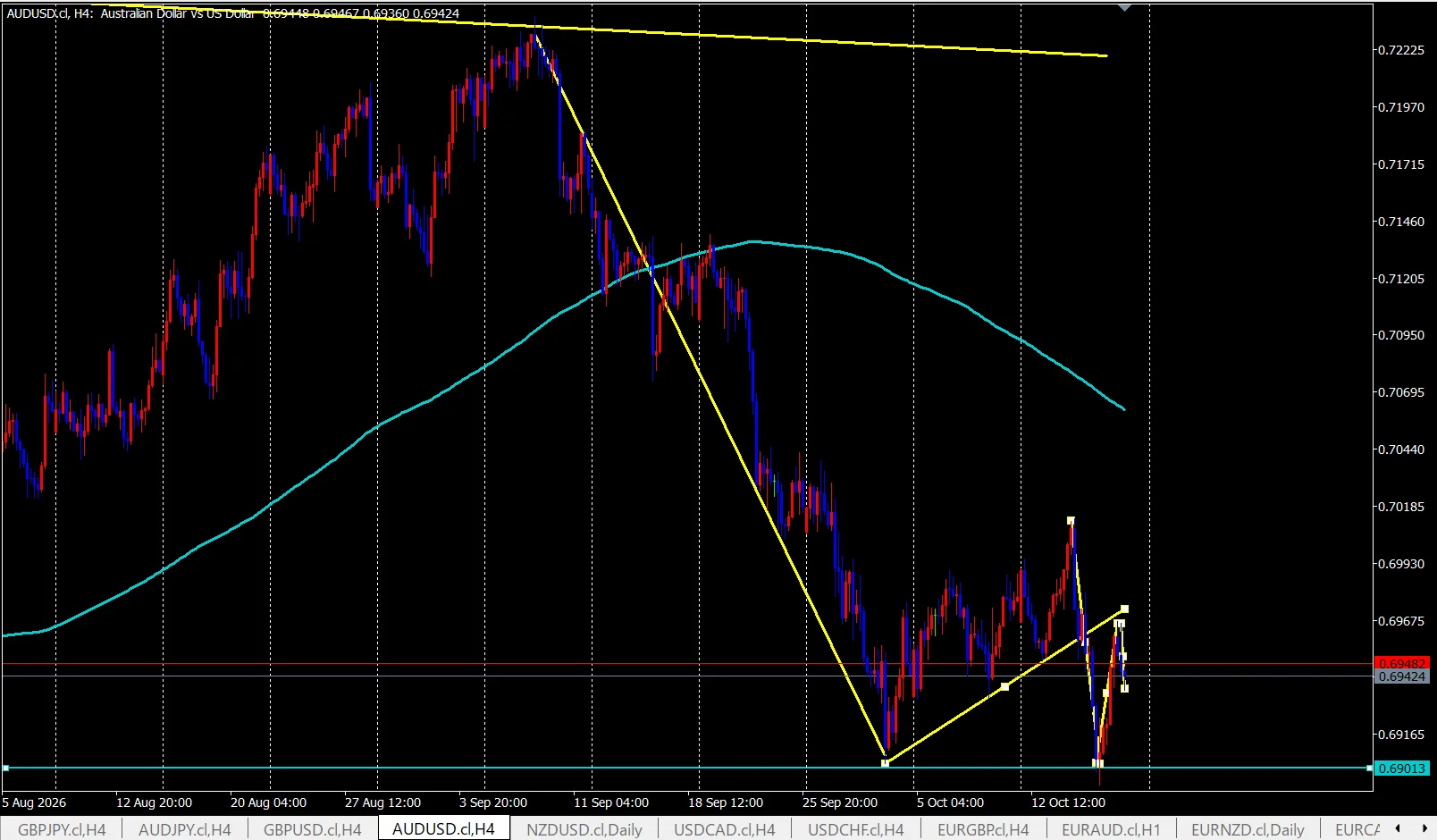1437x840 pixels.
Task: Select the cyan 0.69013 level label
Action: (1401, 769)
